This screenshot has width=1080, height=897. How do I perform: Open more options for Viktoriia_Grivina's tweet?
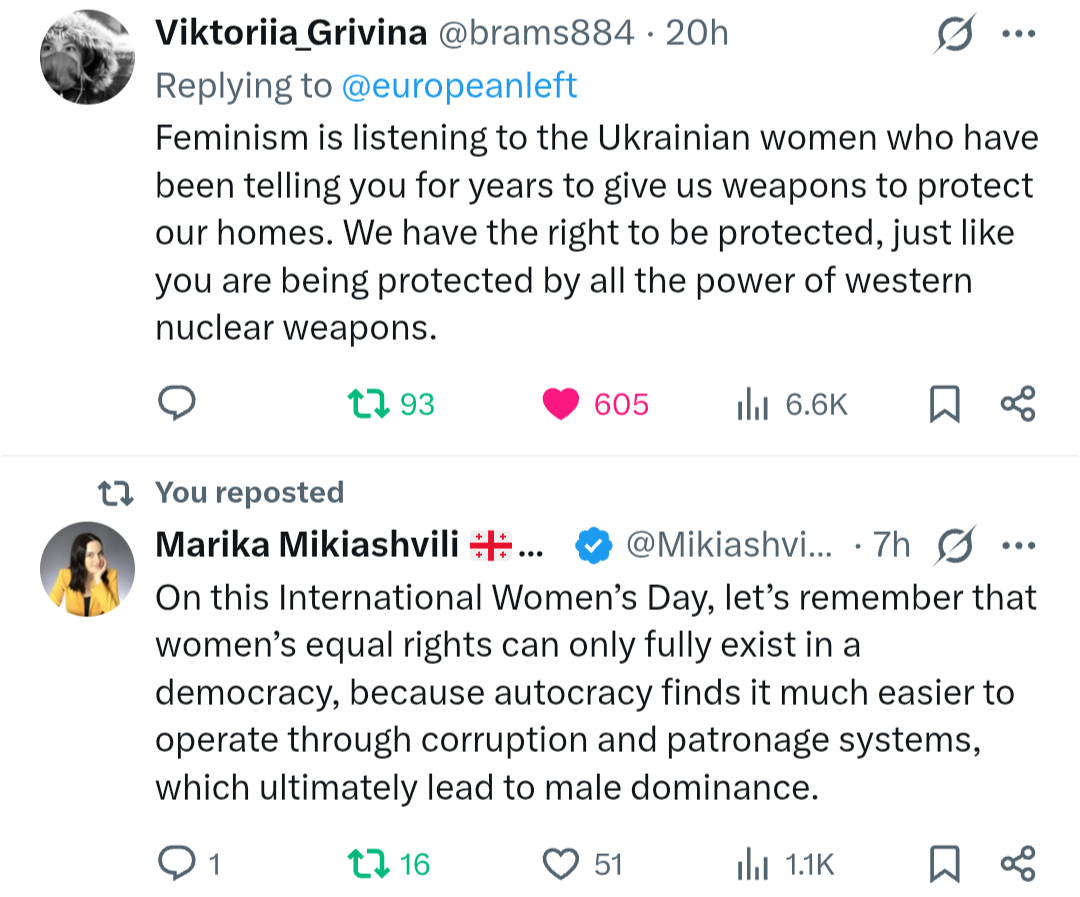1018,34
